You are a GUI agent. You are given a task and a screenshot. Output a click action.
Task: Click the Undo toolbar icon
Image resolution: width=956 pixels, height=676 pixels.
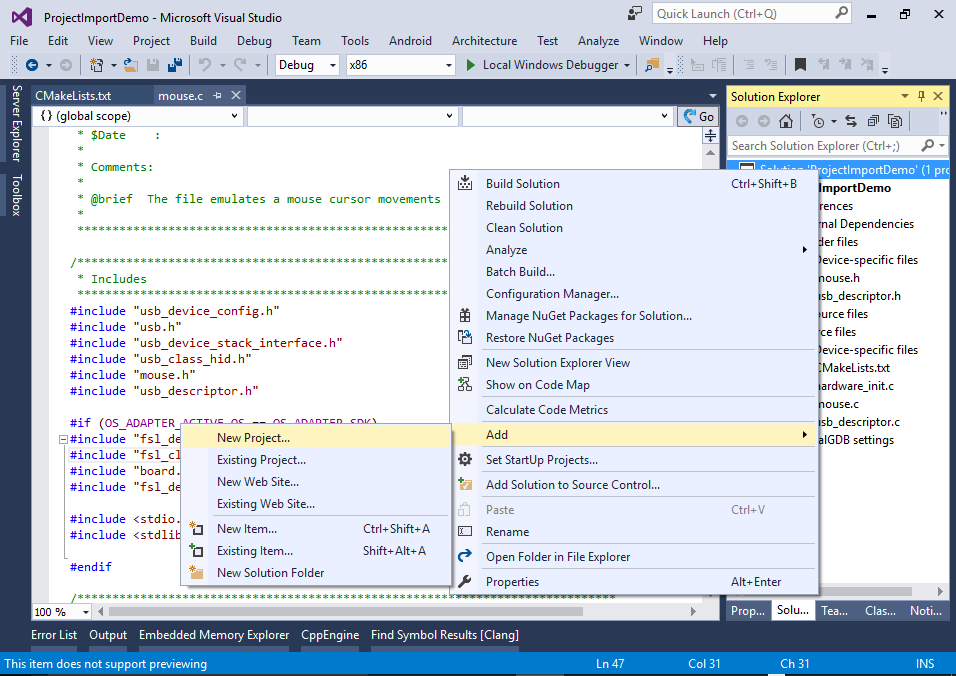(x=205, y=65)
